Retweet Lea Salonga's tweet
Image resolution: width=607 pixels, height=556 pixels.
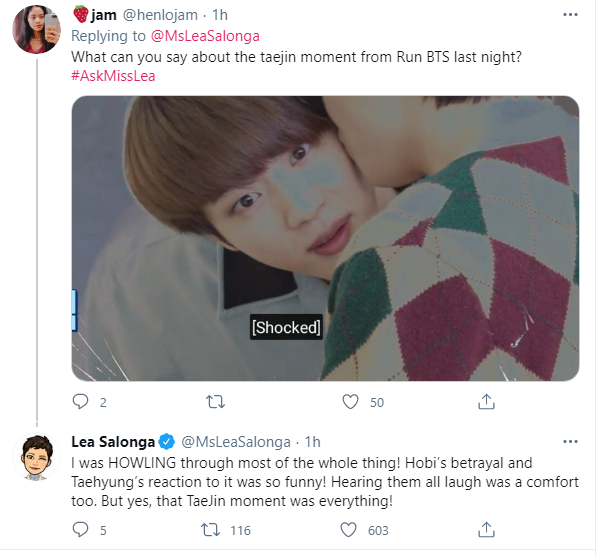214,530
